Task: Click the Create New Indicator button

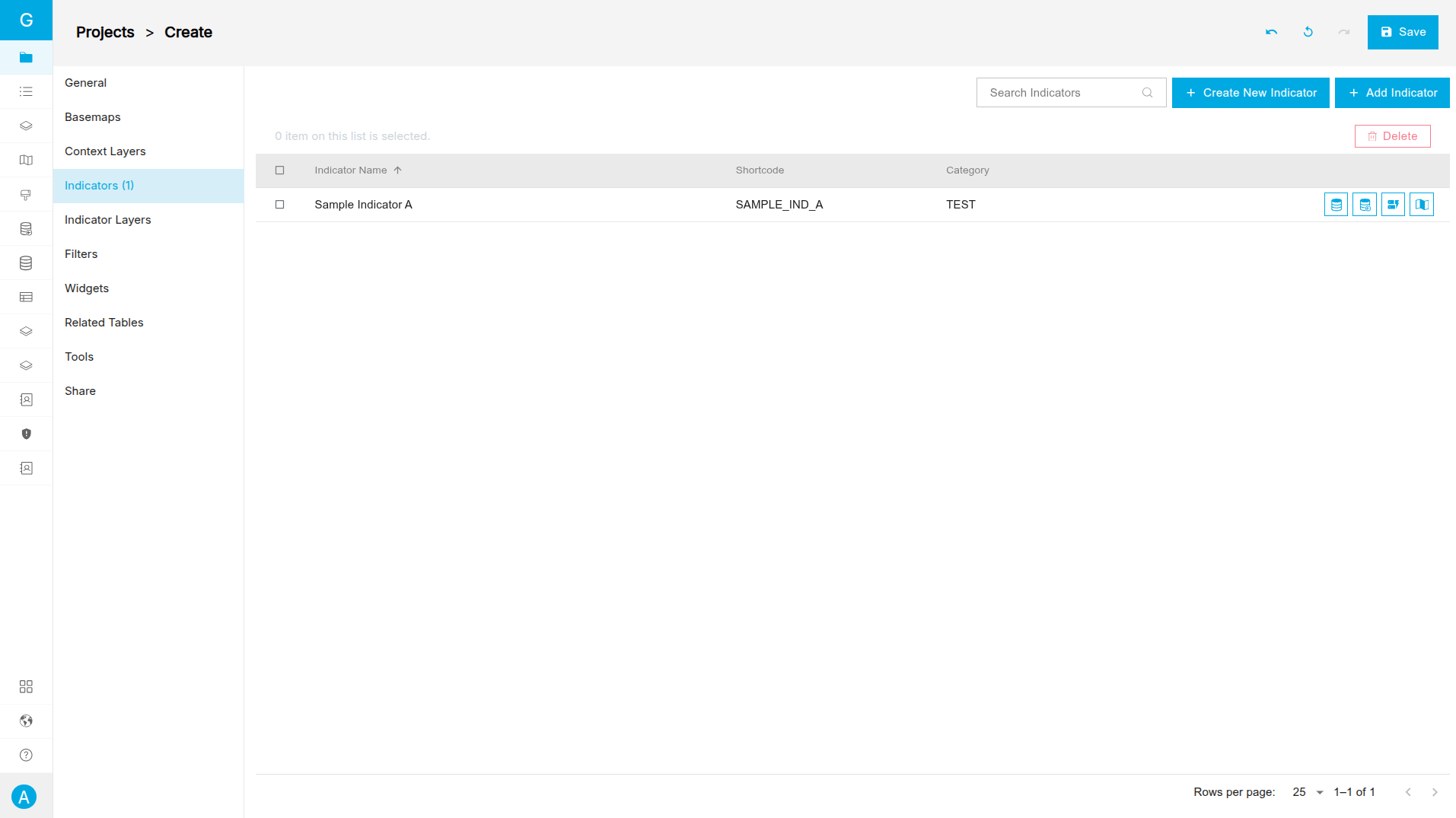Action: [1250, 93]
